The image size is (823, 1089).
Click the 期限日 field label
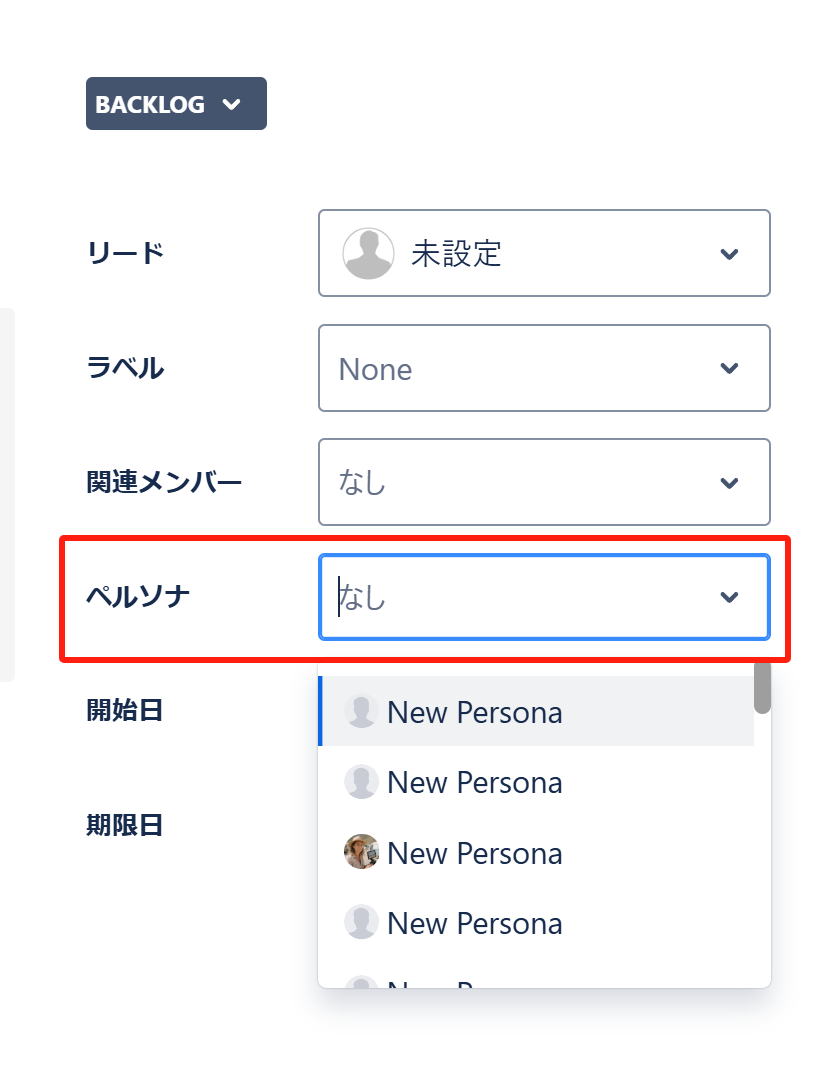[125, 826]
